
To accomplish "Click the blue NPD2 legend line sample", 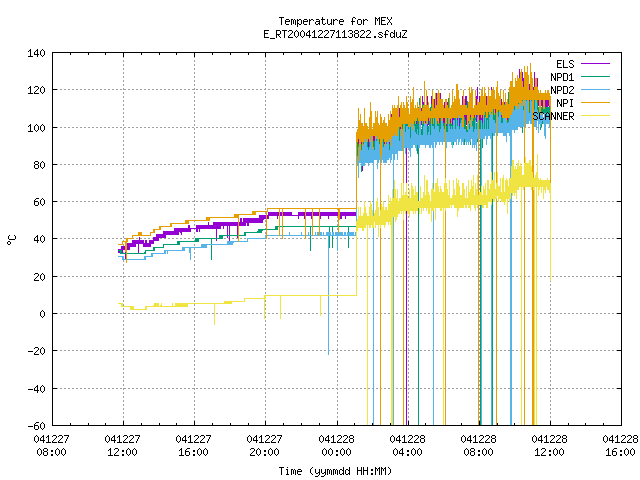I will [x=595, y=89].
